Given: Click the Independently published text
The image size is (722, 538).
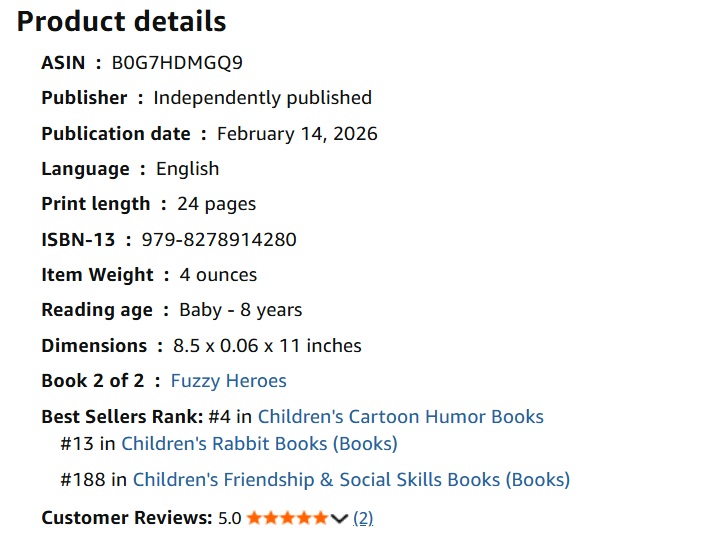Looking at the screenshot, I should coord(262,98).
